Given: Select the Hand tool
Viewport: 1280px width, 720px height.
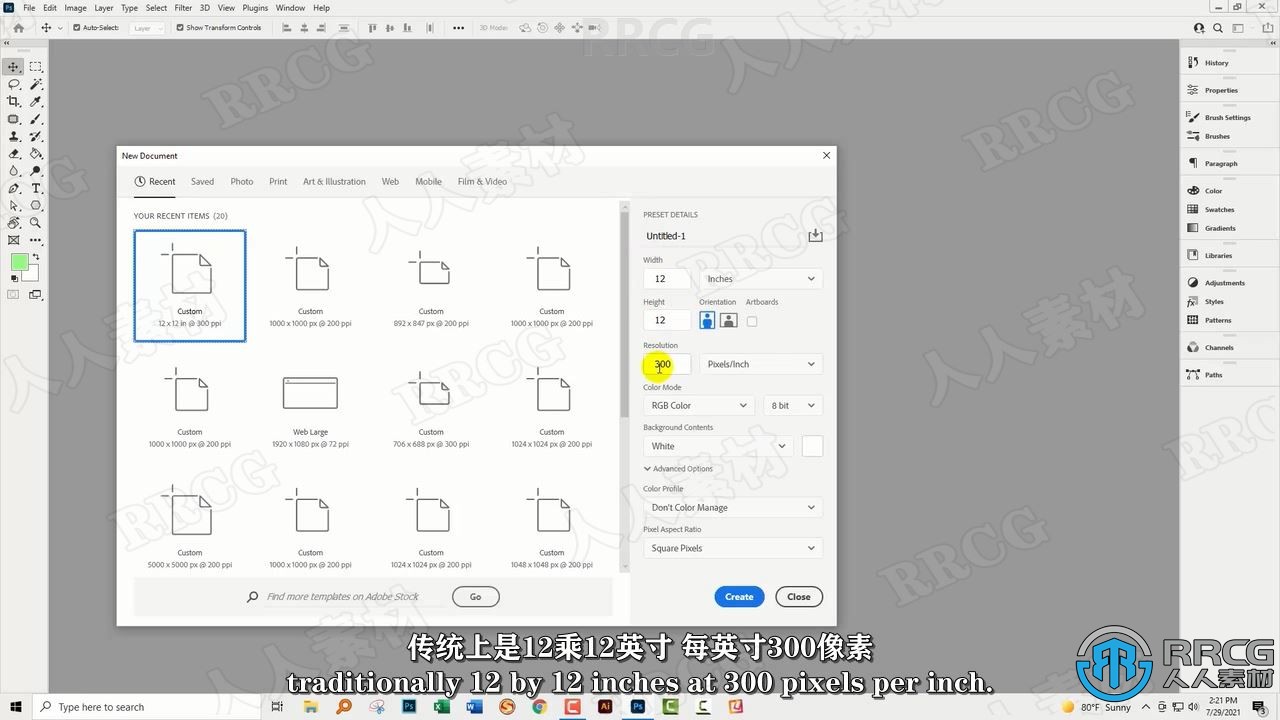Looking at the screenshot, I should coord(14,223).
